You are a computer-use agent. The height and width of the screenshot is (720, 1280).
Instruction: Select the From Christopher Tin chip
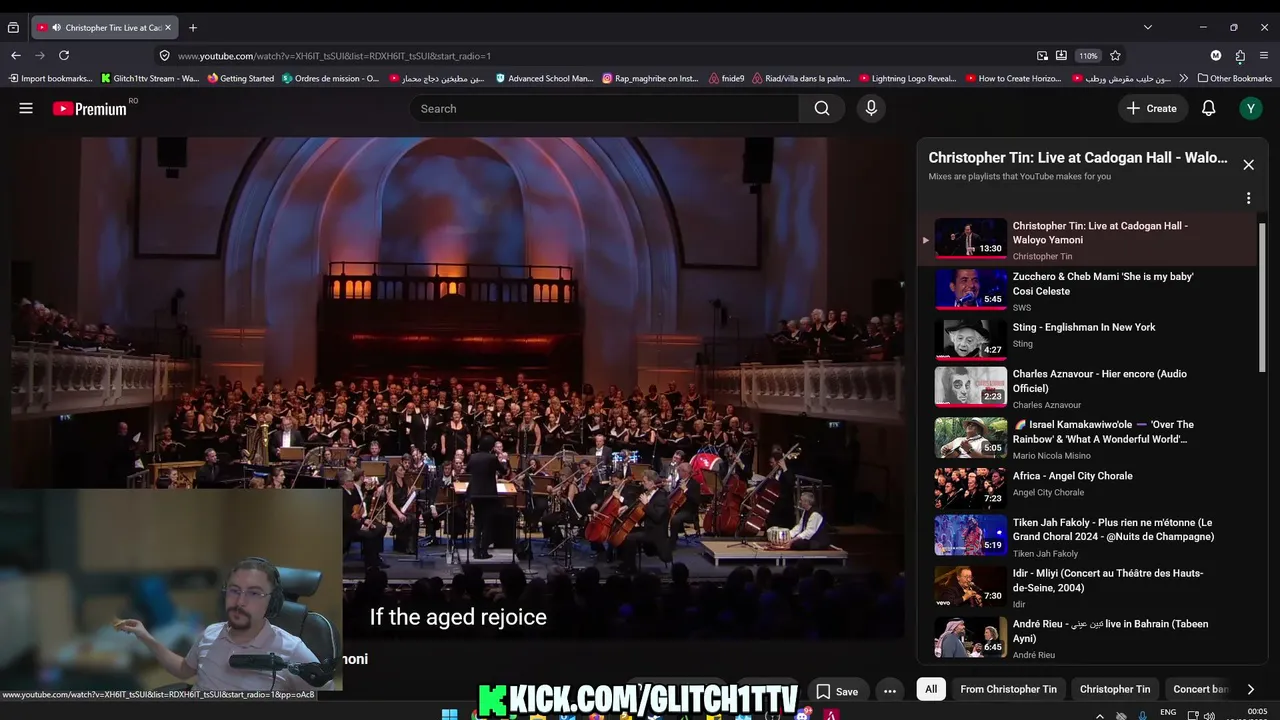[x=1008, y=689]
